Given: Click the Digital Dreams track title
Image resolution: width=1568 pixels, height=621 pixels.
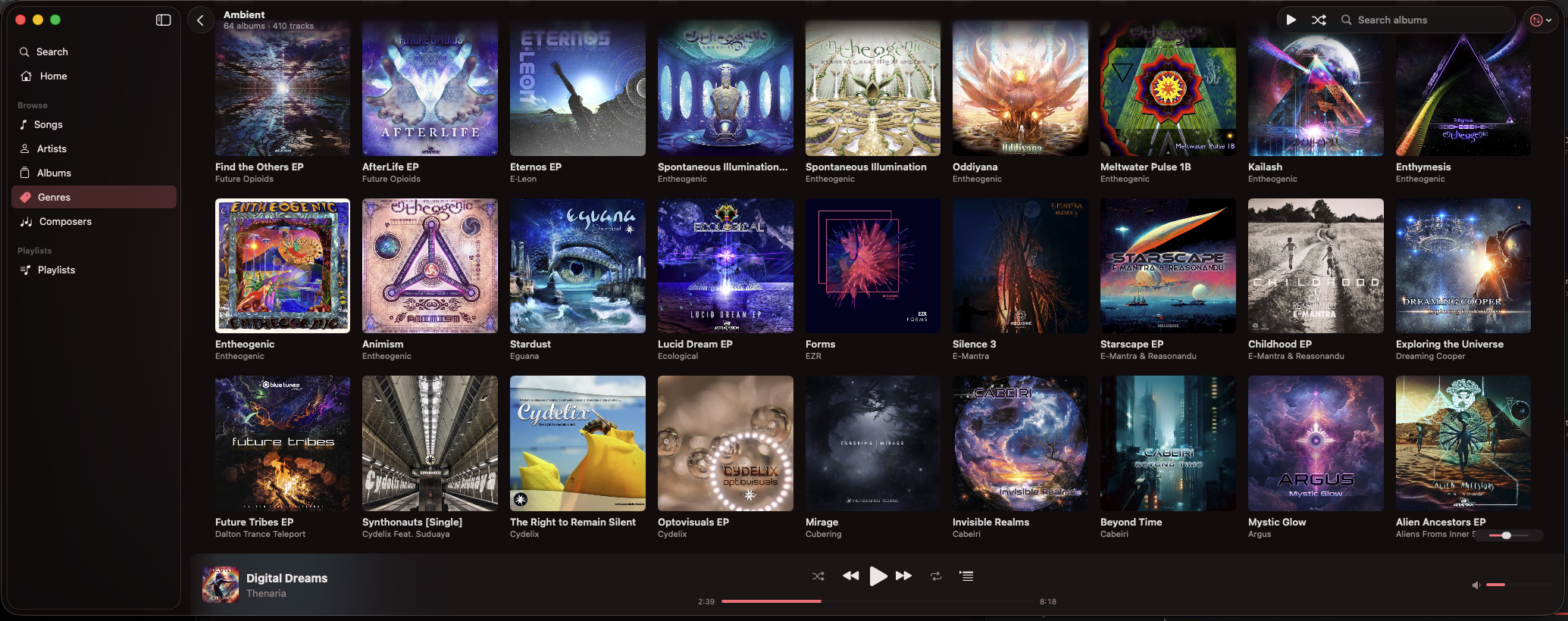Looking at the screenshot, I should 286,579.
